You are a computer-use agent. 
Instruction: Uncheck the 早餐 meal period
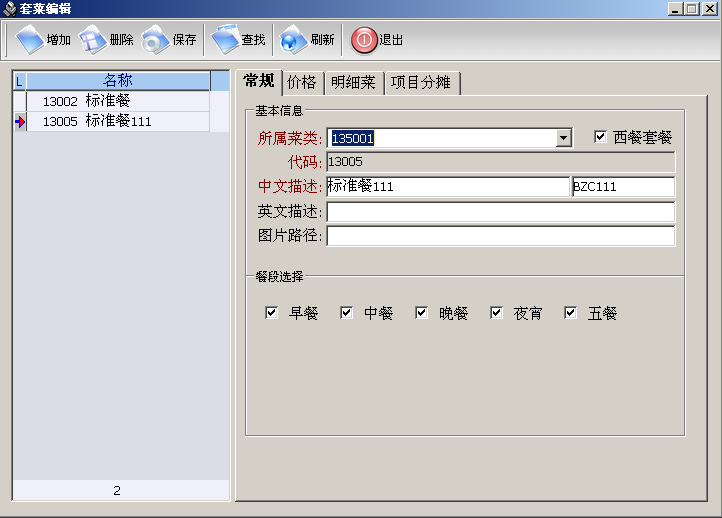271,313
